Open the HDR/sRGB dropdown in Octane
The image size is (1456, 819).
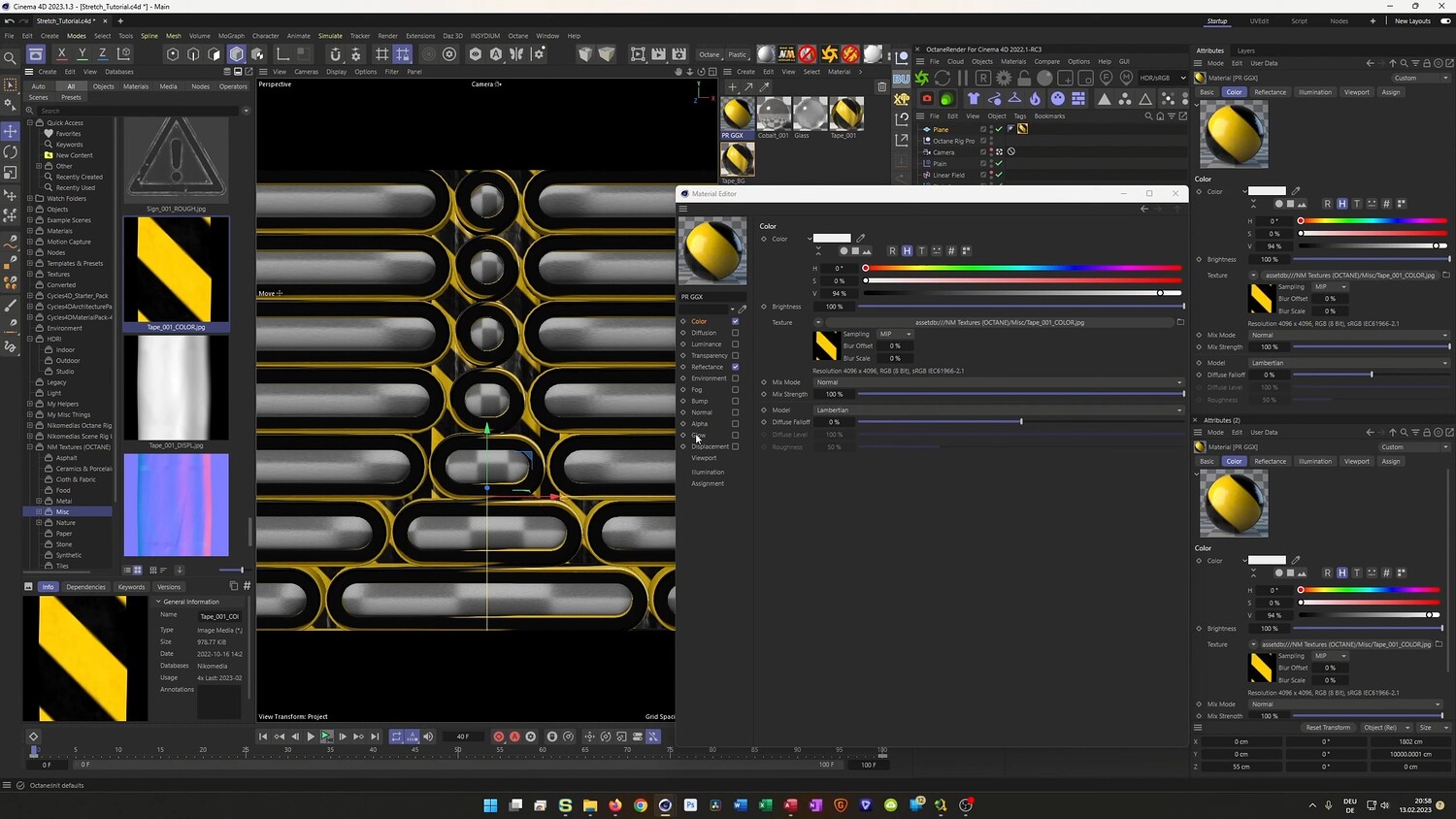point(1163,78)
